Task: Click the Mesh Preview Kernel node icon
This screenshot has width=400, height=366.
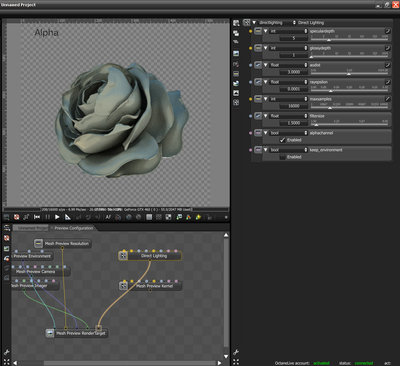Action: pos(123,286)
